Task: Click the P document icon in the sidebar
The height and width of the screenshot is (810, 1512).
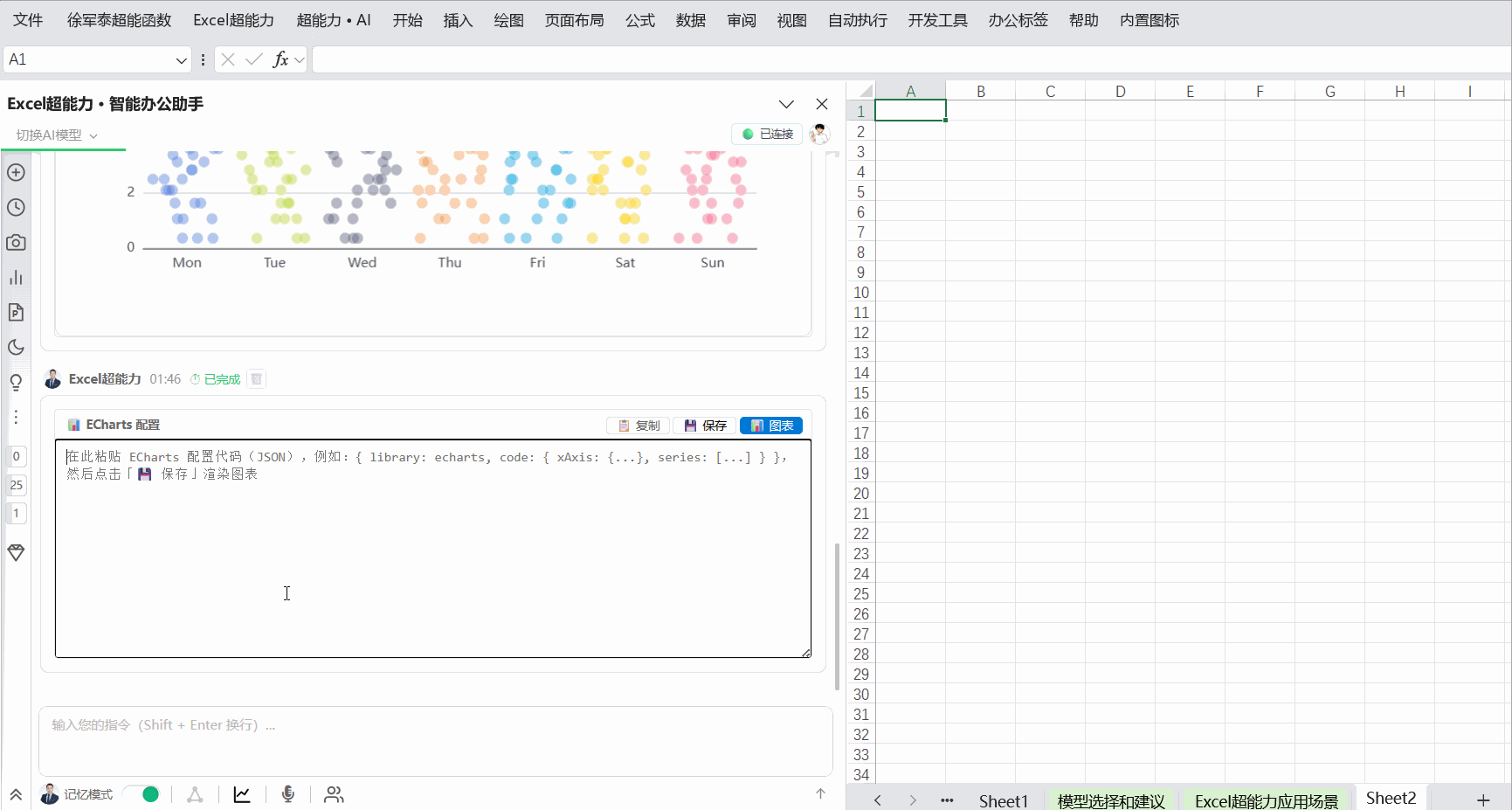Action: click(x=16, y=312)
